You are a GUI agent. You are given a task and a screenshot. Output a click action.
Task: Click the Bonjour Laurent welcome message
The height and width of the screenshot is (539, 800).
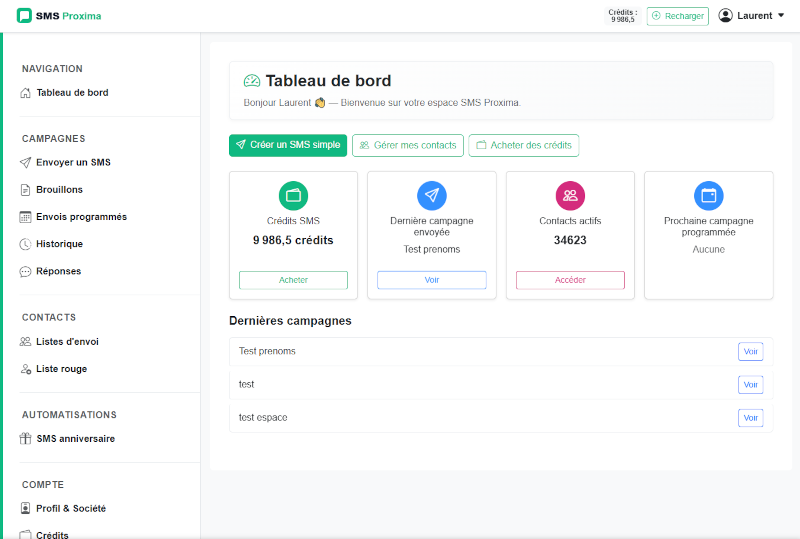382,103
